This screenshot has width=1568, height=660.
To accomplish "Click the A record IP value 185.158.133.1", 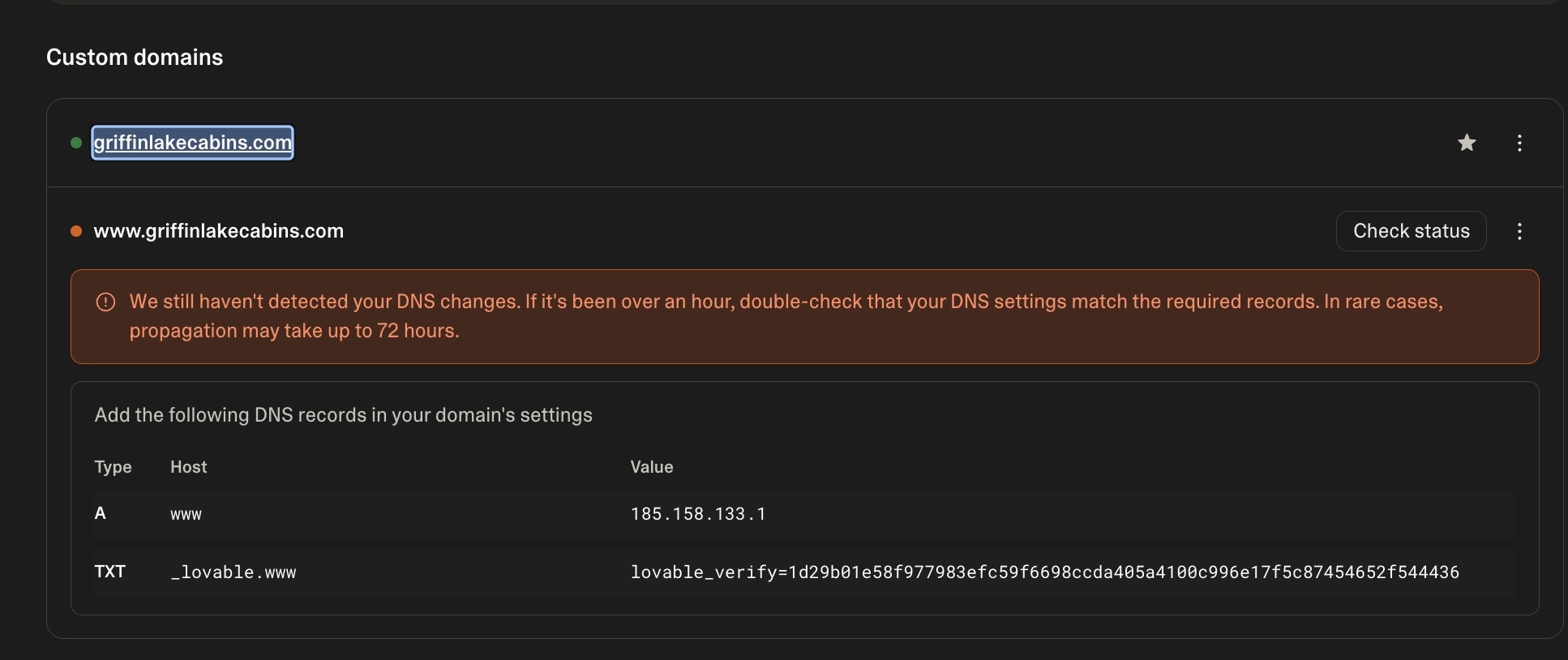I will (697, 512).
